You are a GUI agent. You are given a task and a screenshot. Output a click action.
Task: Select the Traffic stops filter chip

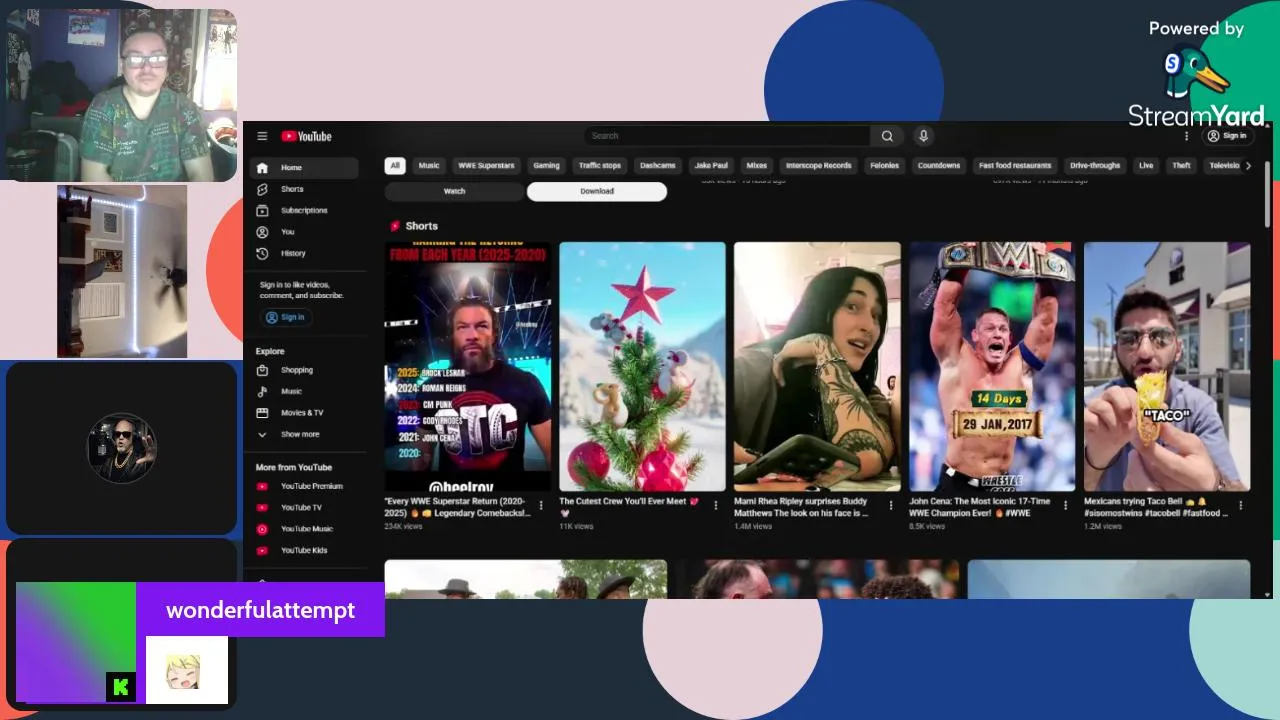pyautogui.click(x=600, y=166)
